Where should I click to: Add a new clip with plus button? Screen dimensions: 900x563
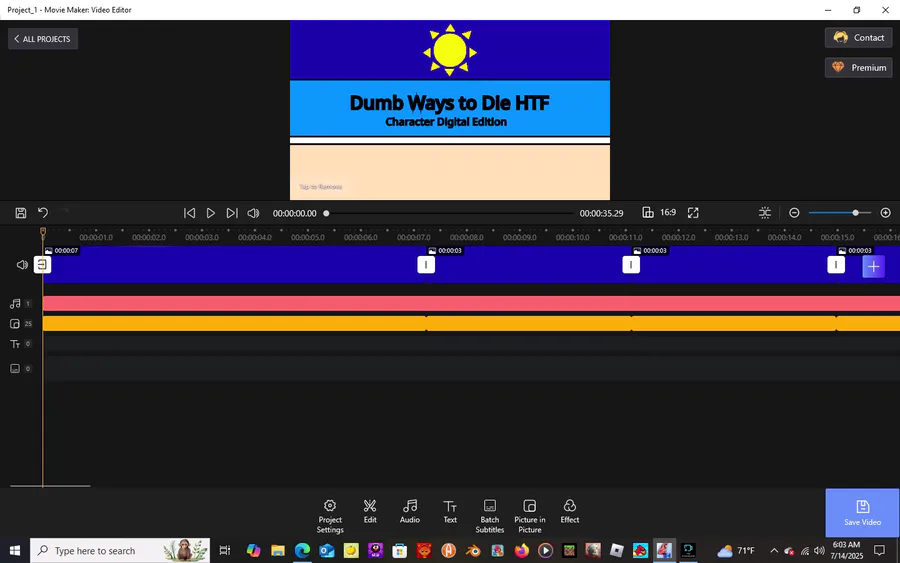pyautogui.click(x=874, y=266)
